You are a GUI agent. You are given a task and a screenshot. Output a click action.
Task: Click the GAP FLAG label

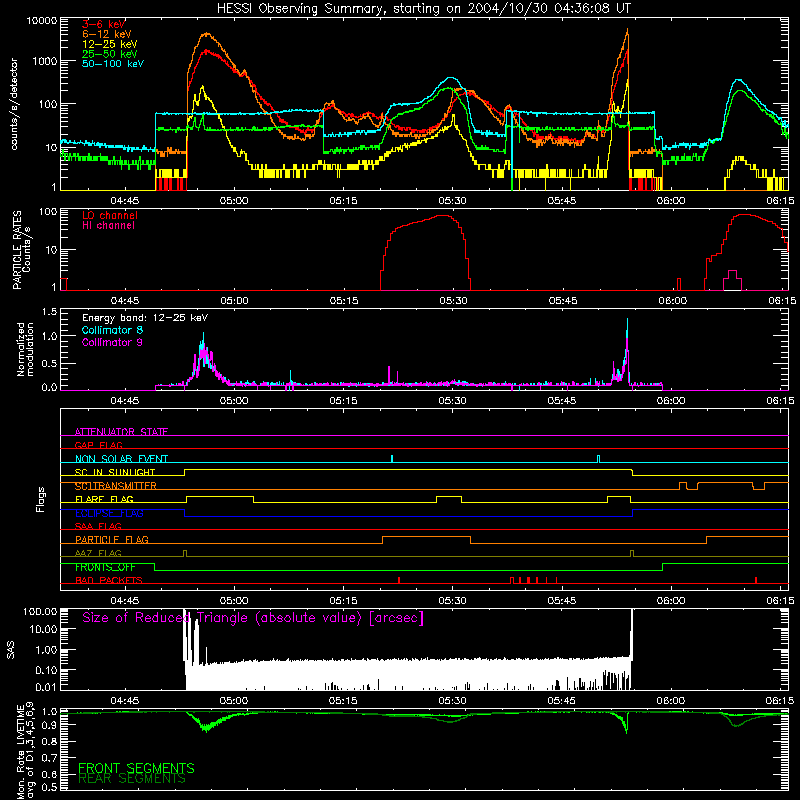point(98,445)
